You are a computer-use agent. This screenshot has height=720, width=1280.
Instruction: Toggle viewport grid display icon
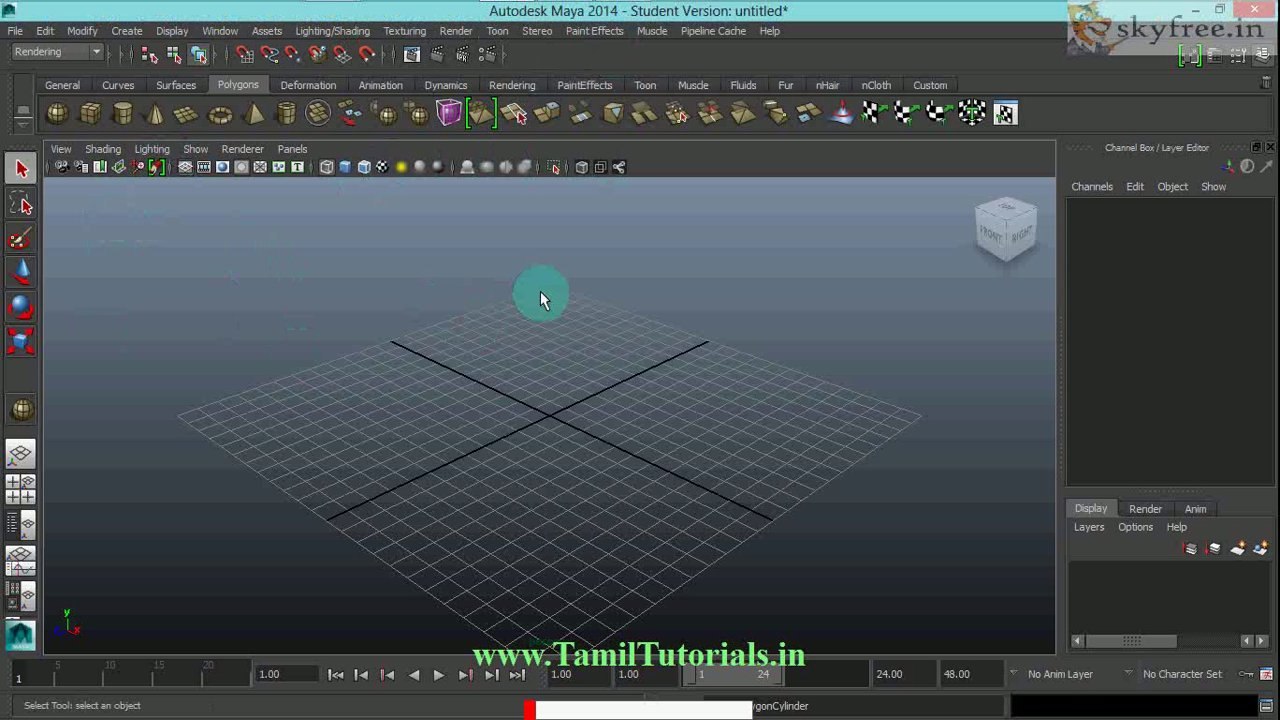coord(185,167)
